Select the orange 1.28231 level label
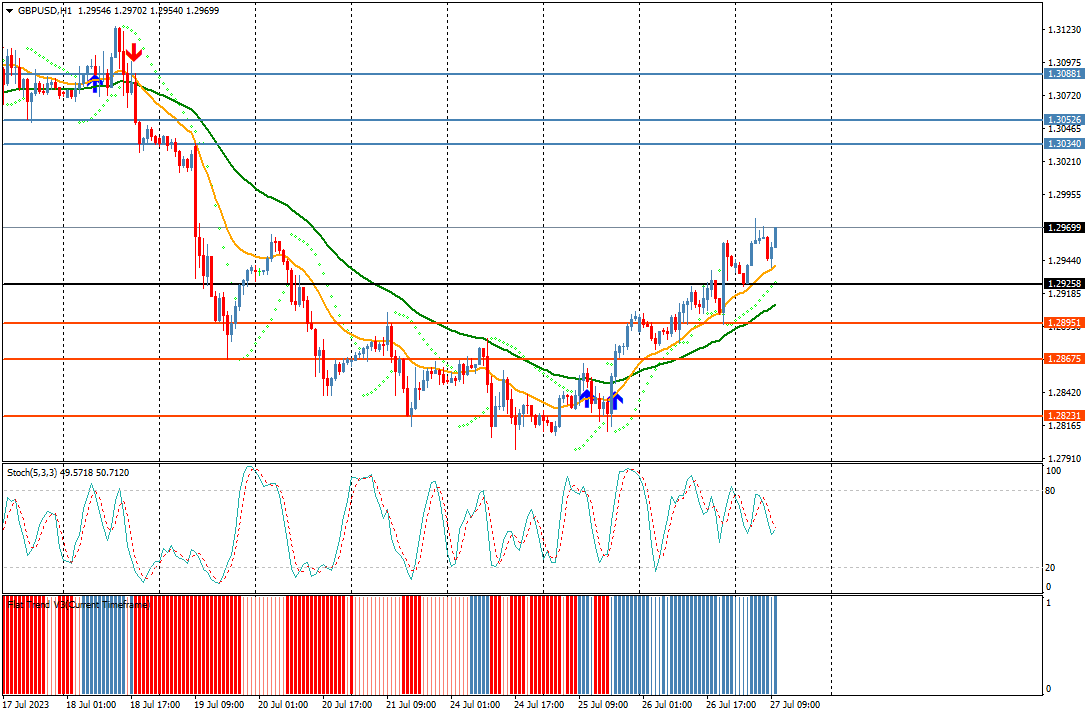The height and width of the screenshot is (716, 1088). (x=1064, y=416)
